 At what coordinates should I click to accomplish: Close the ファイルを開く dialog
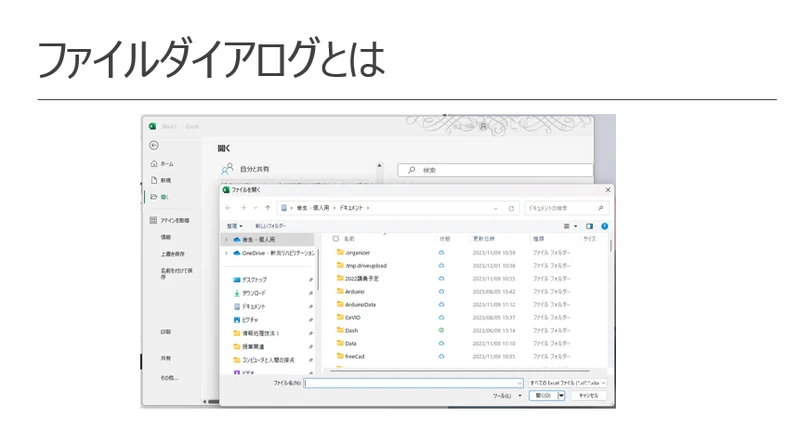pyautogui.click(x=608, y=190)
